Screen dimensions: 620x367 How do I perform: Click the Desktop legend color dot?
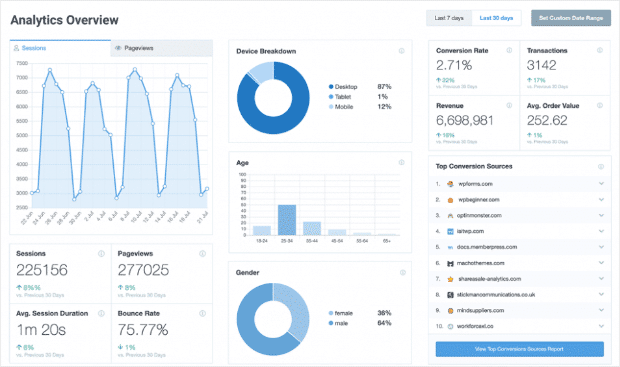tap(331, 87)
